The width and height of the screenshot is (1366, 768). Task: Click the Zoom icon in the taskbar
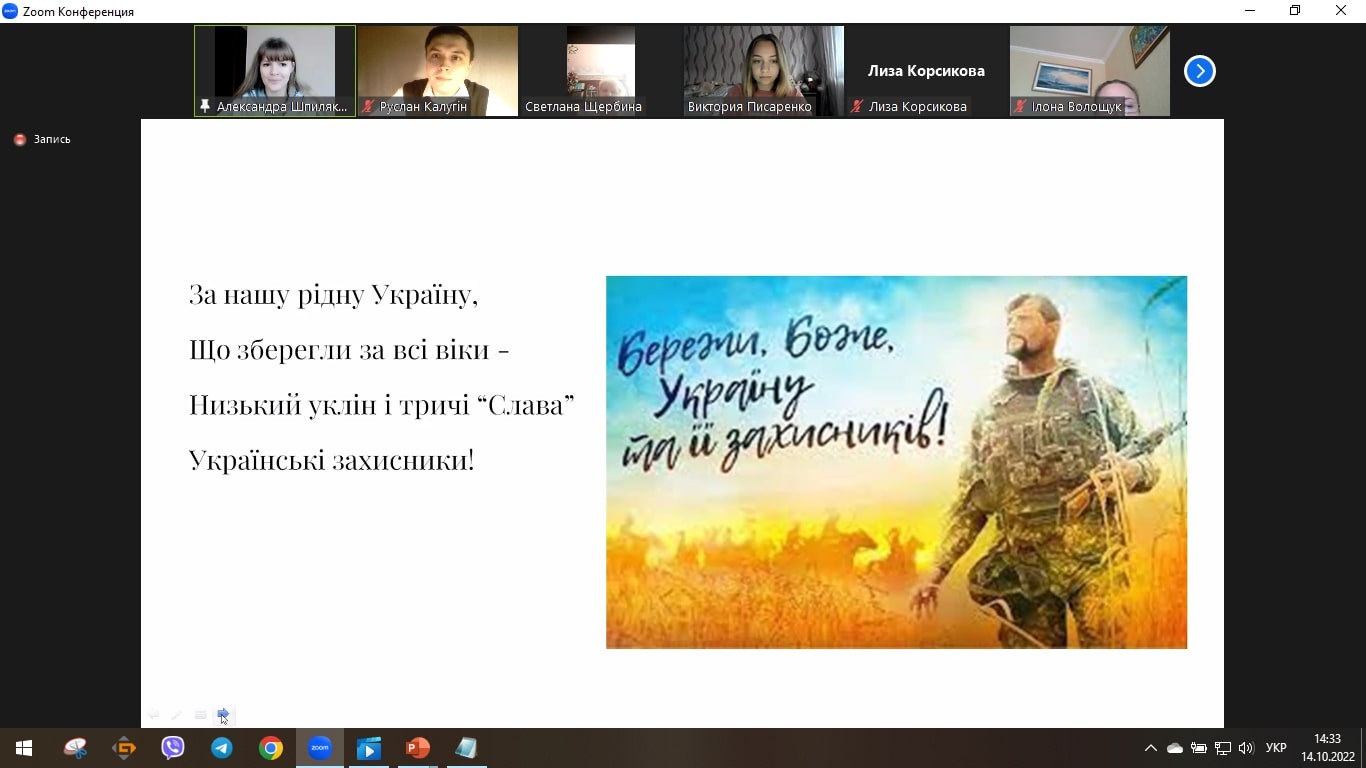tap(320, 748)
